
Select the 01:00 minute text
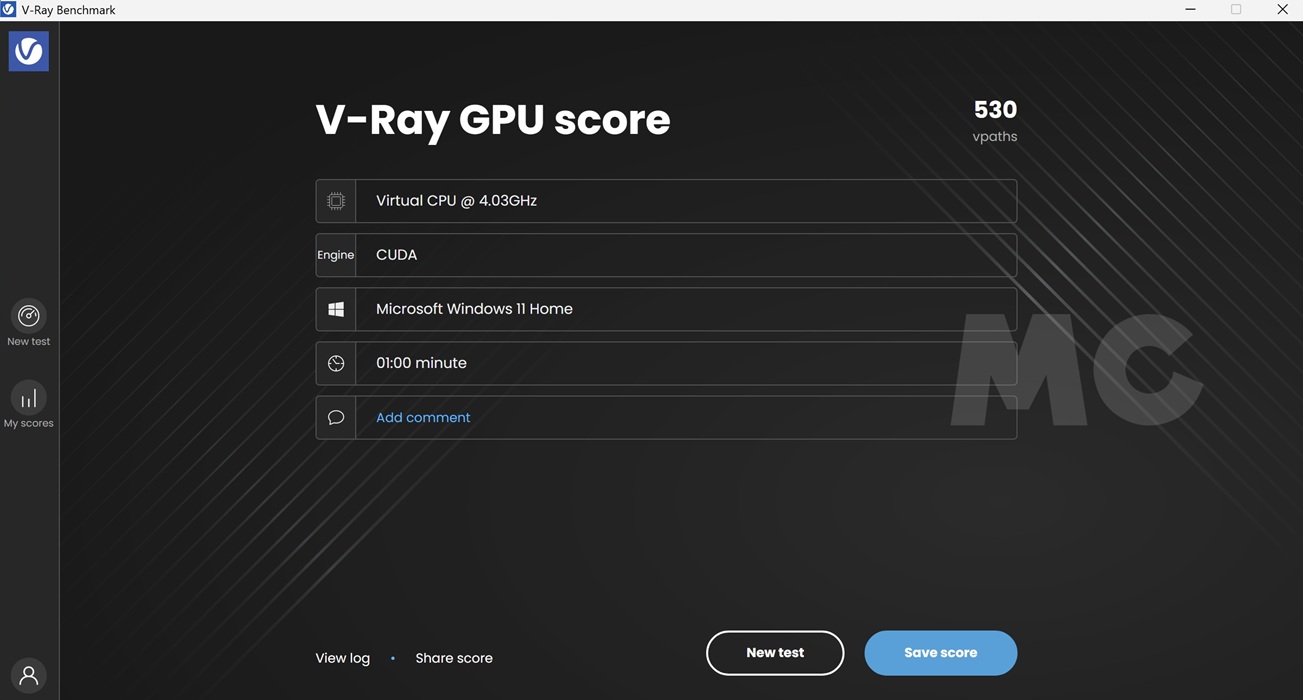[x=421, y=363]
